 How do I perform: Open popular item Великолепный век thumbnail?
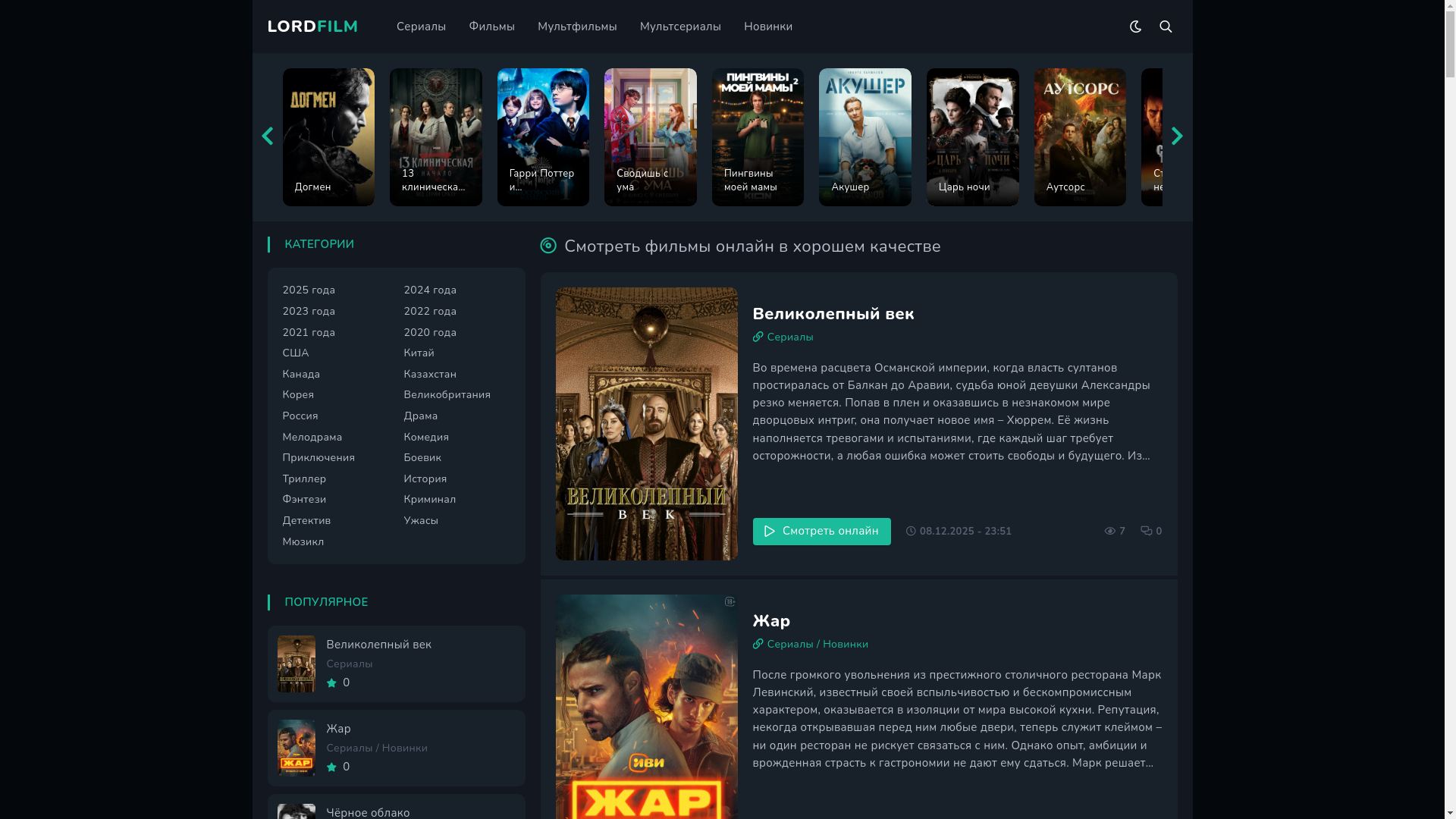coord(296,664)
